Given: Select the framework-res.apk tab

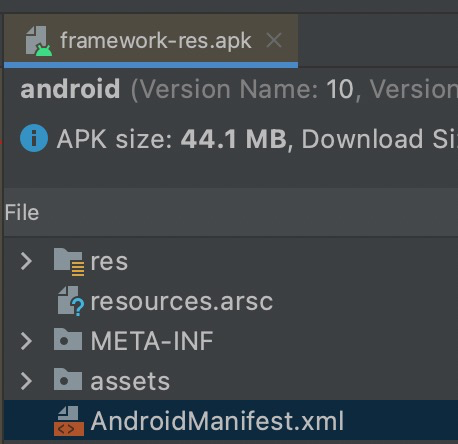Looking at the screenshot, I should pyautogui.click(x=151, y=41).
